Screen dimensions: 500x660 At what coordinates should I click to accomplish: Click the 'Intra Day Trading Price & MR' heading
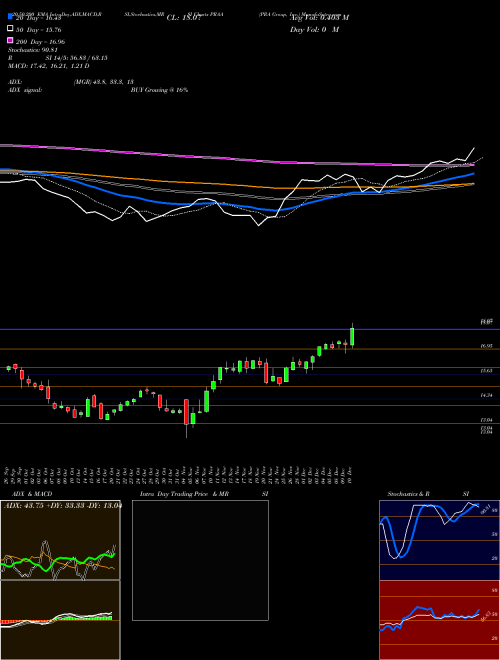click(184, 494)
